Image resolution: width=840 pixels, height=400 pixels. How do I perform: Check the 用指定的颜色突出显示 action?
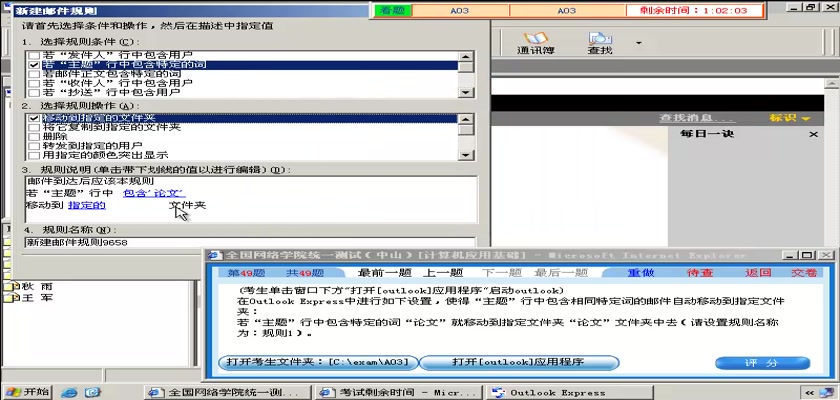(x=34, y=155)
